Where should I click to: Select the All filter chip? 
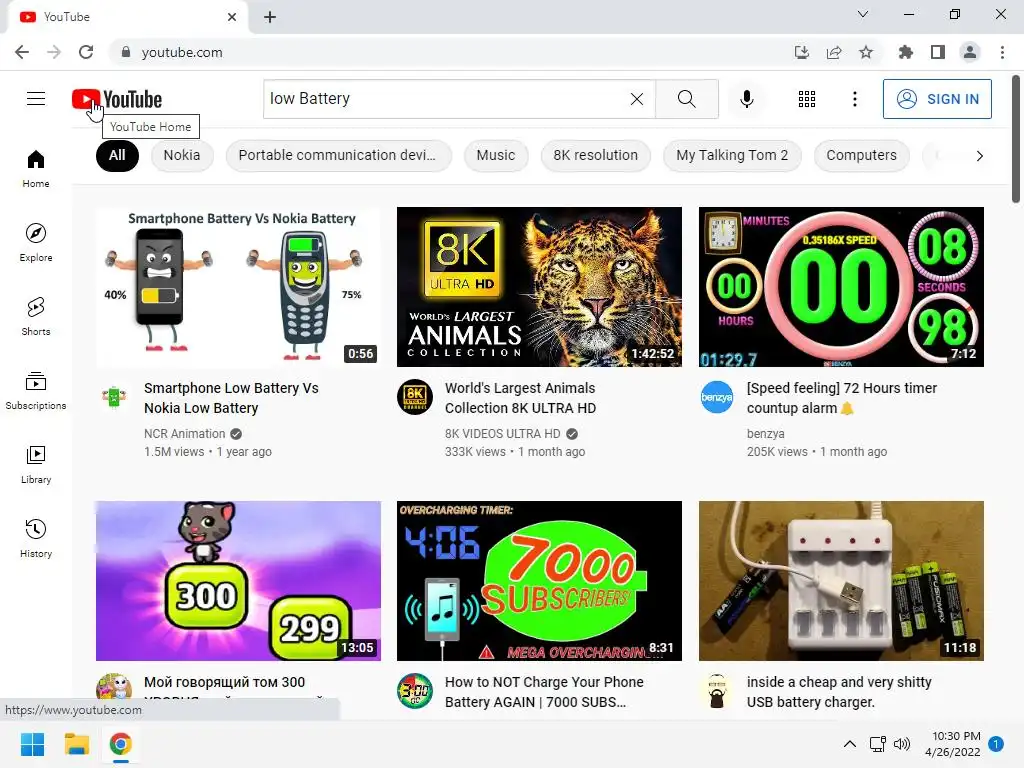[x=117, y=155]
